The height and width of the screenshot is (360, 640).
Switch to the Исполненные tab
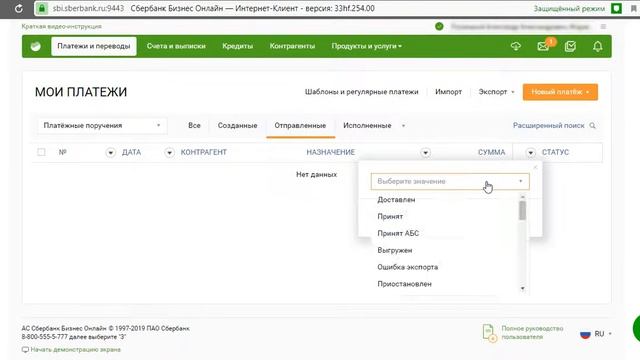pos(367,125)
